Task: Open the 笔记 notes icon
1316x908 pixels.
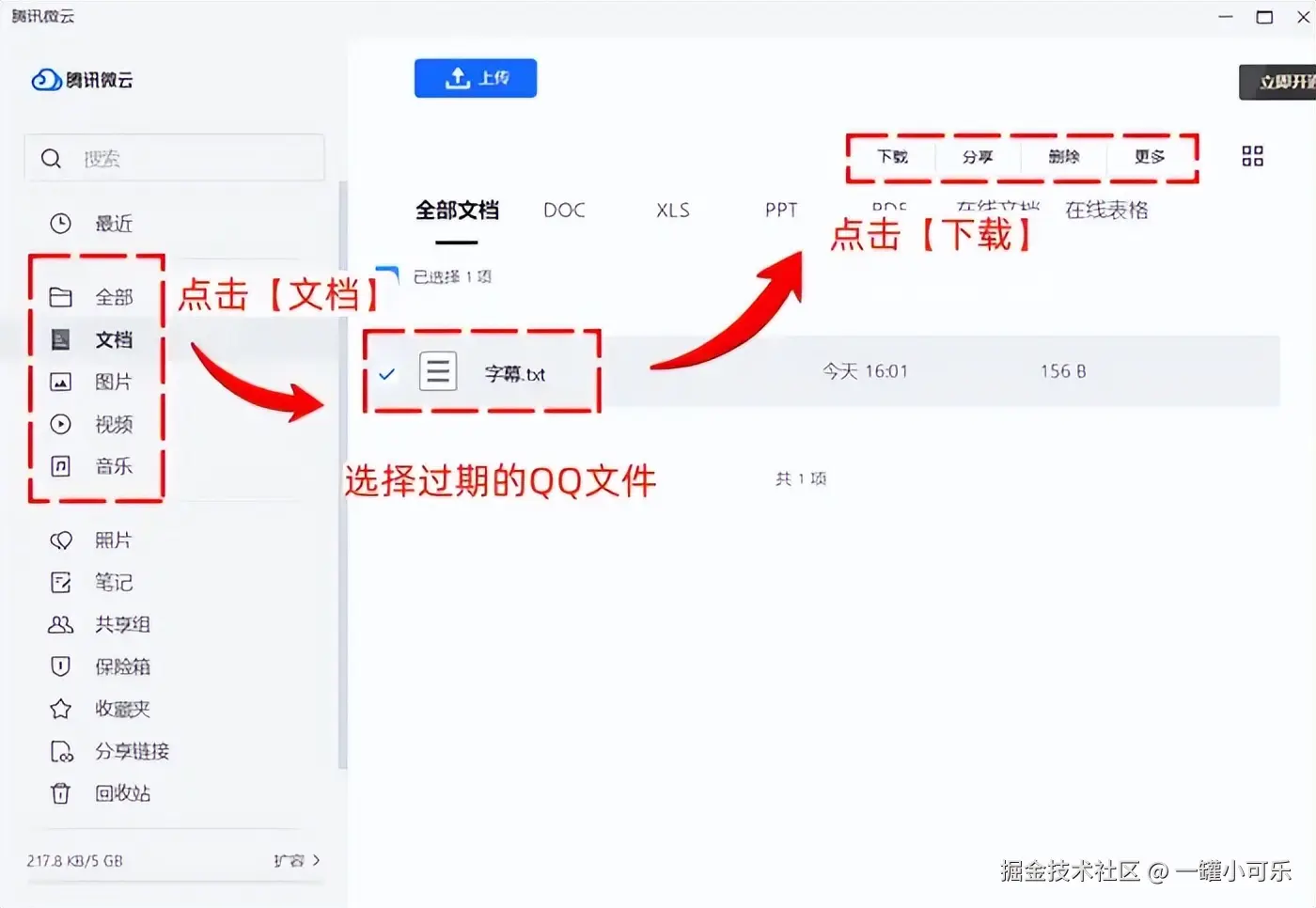Action: 60,583
